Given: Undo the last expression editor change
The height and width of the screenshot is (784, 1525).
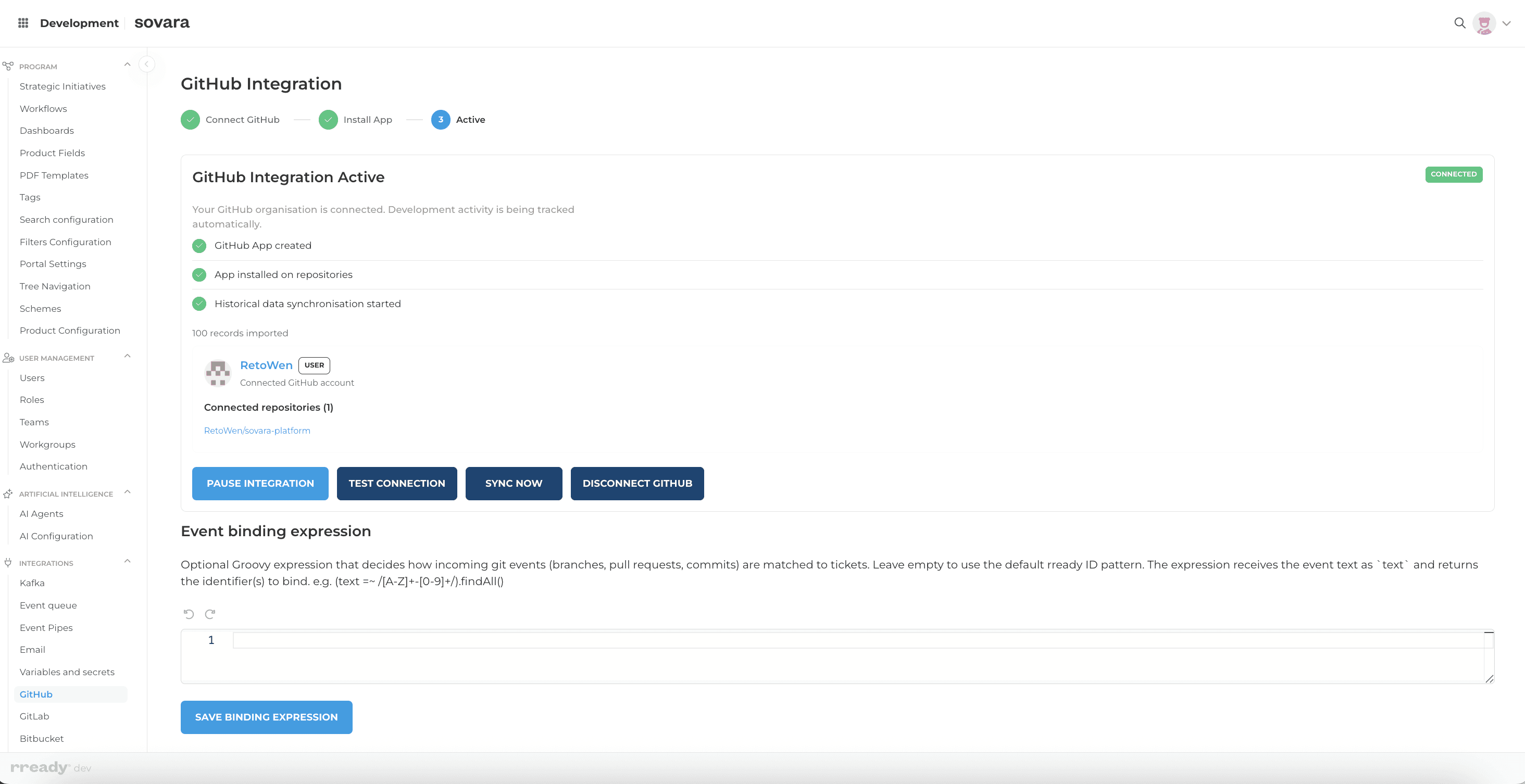Looking at the screenshot, I should pos(189,614).
